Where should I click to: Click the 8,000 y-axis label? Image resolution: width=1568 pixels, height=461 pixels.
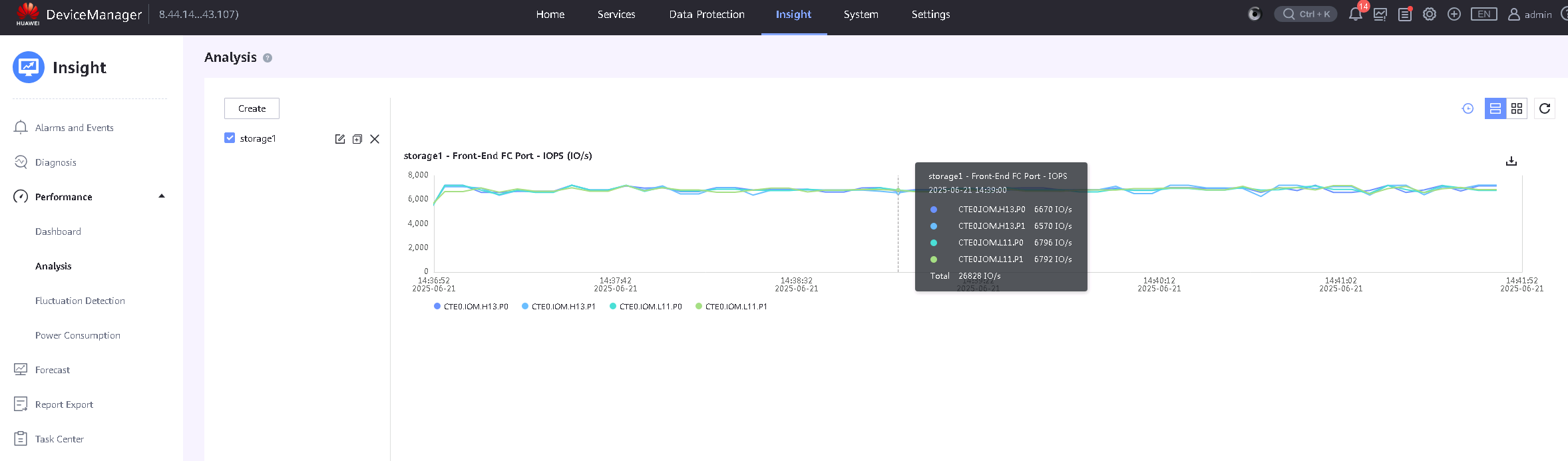pos(418,175)
